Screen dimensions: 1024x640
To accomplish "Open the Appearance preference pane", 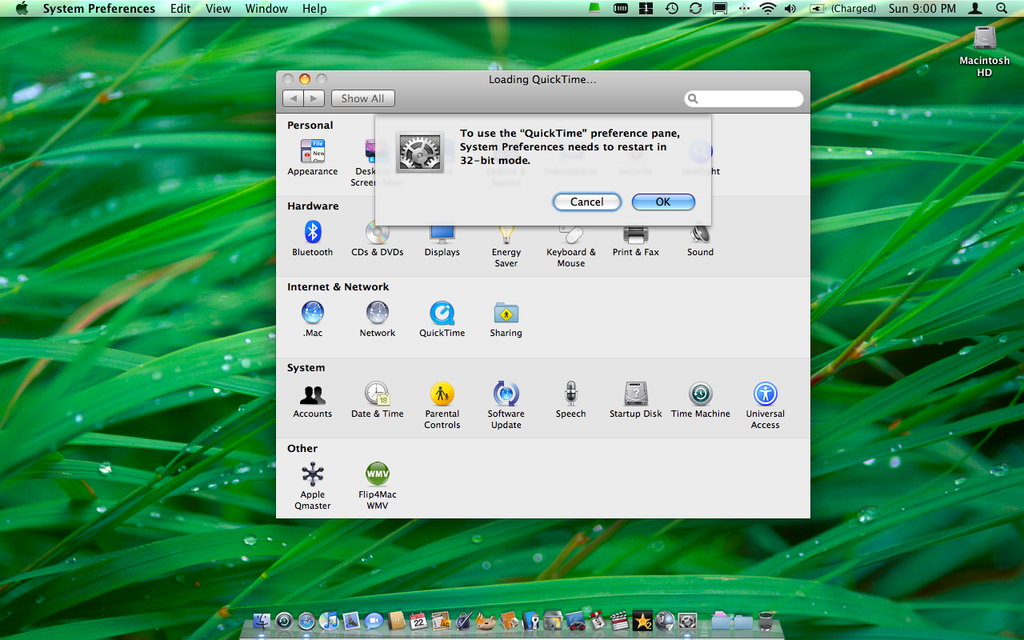I will click(312, 157).
